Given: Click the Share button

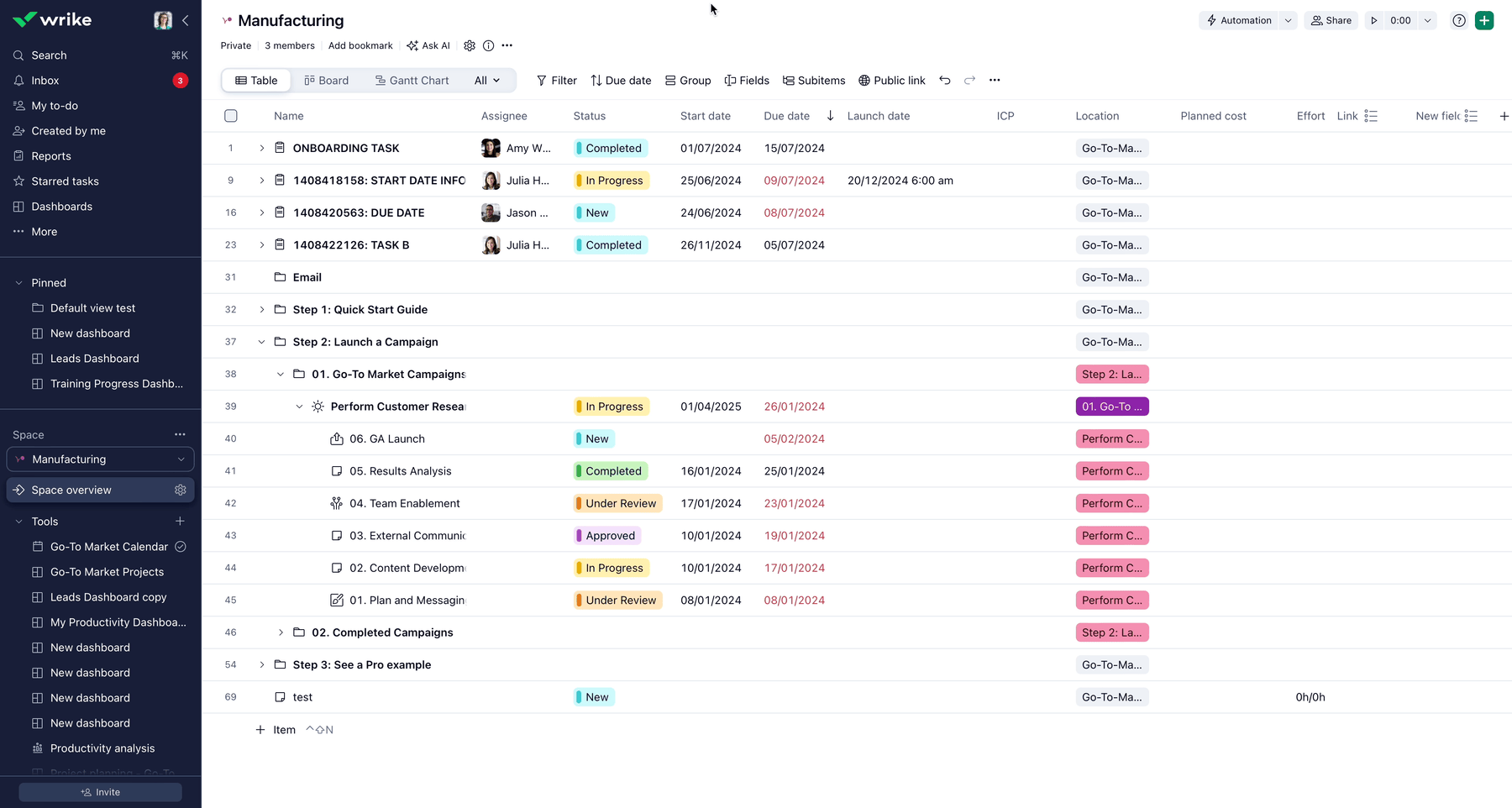Looking at the screenshot, I should (1331, 20).
